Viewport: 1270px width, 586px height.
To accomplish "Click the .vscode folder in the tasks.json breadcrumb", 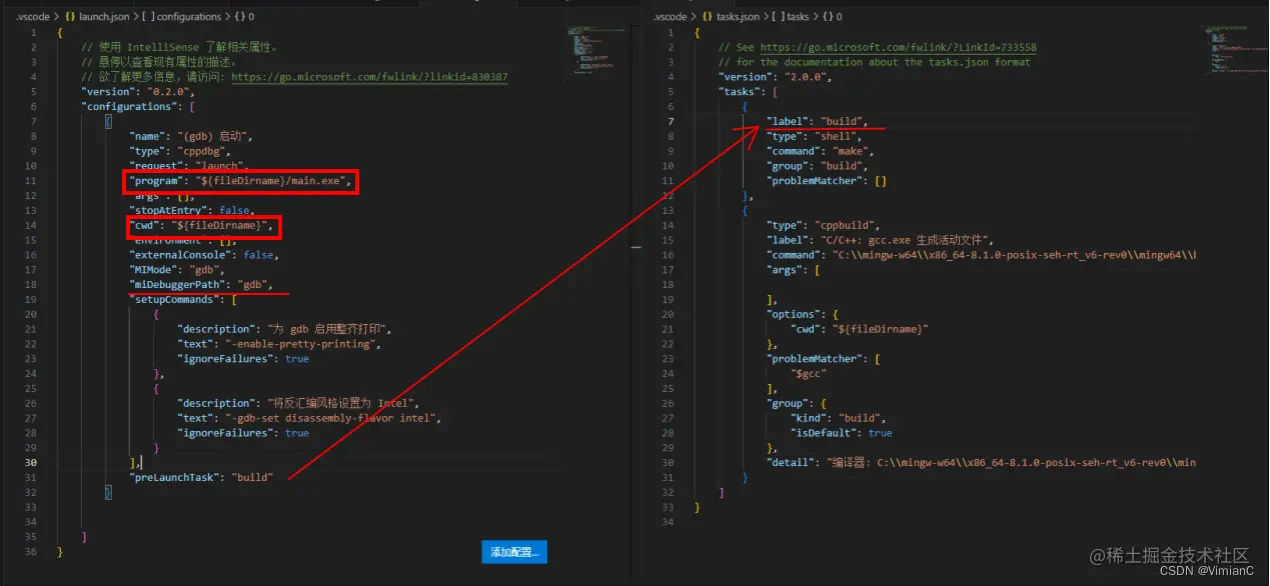I will tap(670, 17).
